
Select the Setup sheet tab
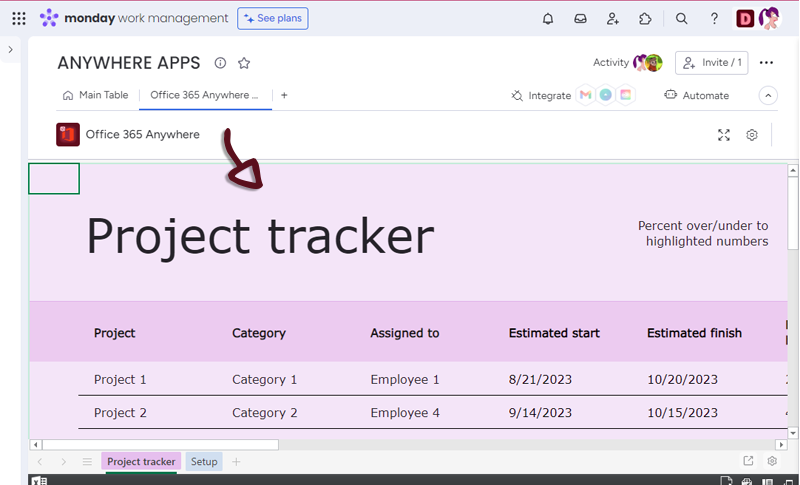point(204,461)
